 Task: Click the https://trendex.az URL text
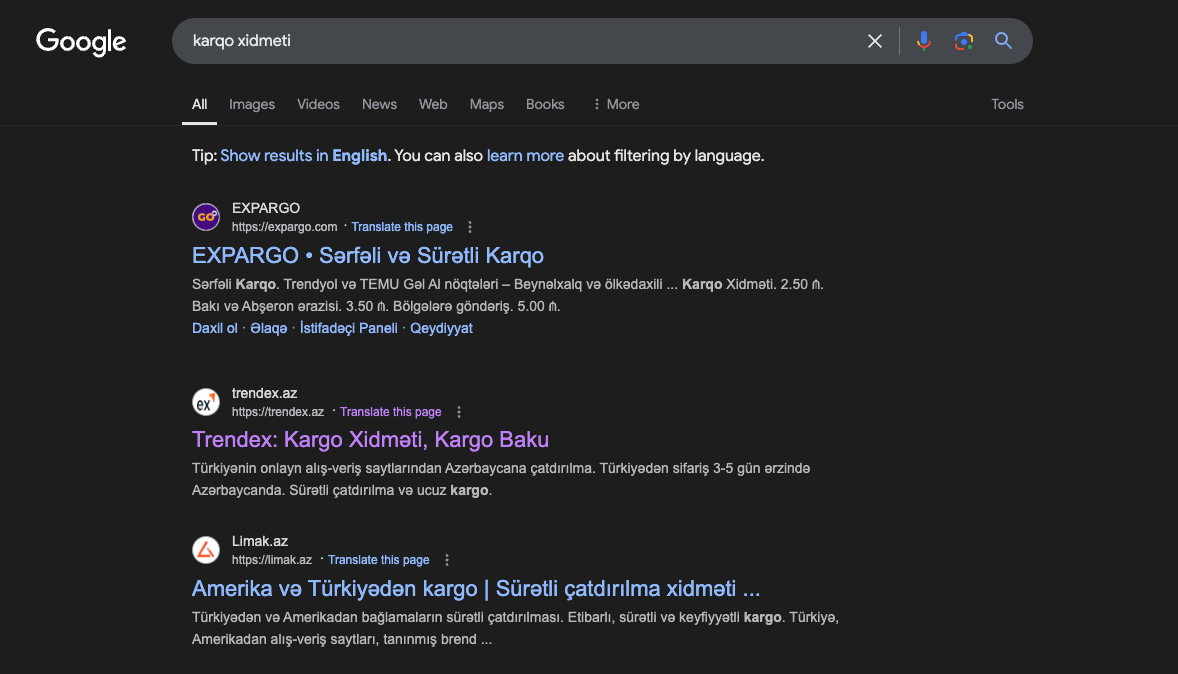coord(277,412)
